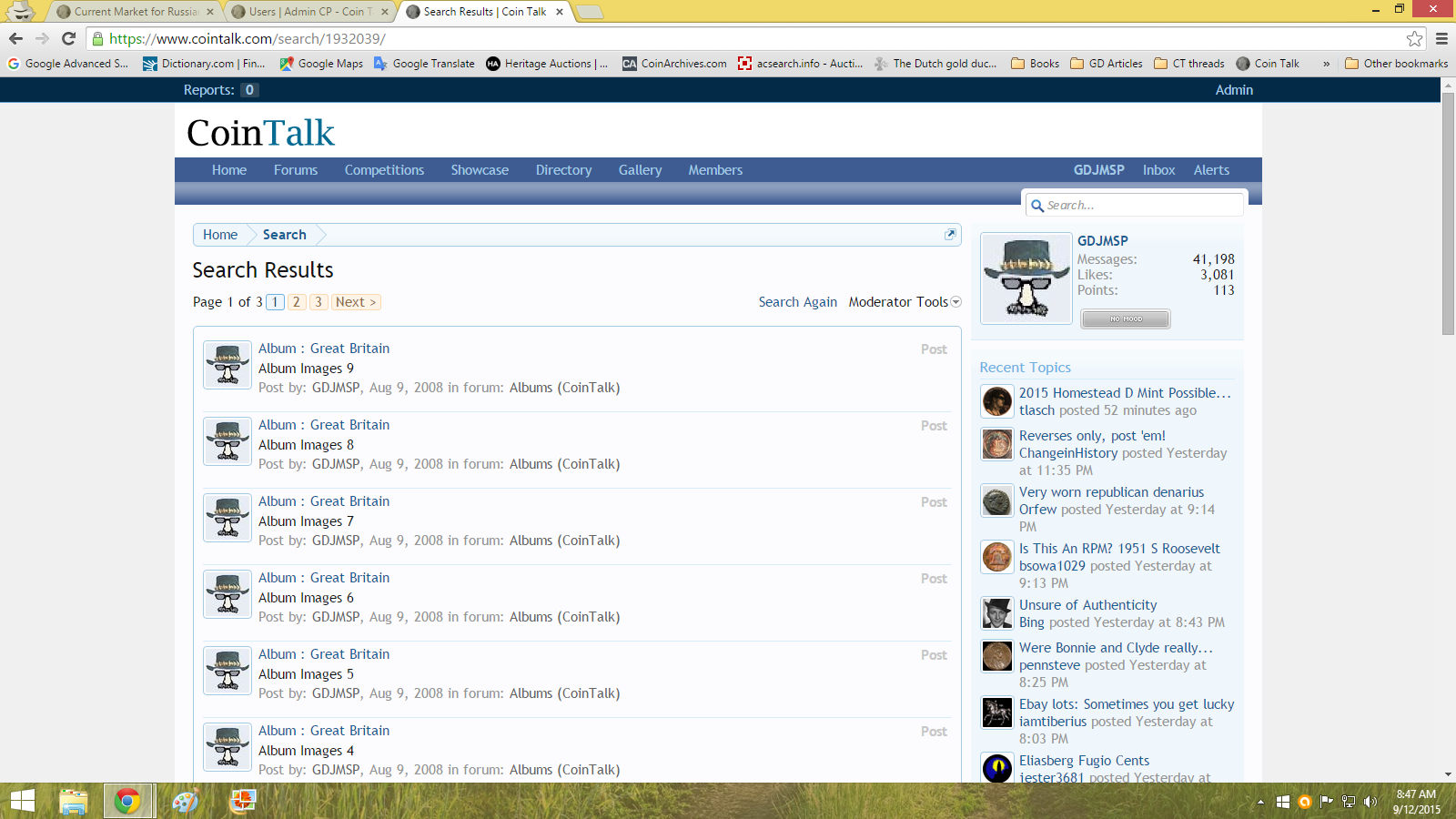Open the Alerts link

click(1211, 170)
